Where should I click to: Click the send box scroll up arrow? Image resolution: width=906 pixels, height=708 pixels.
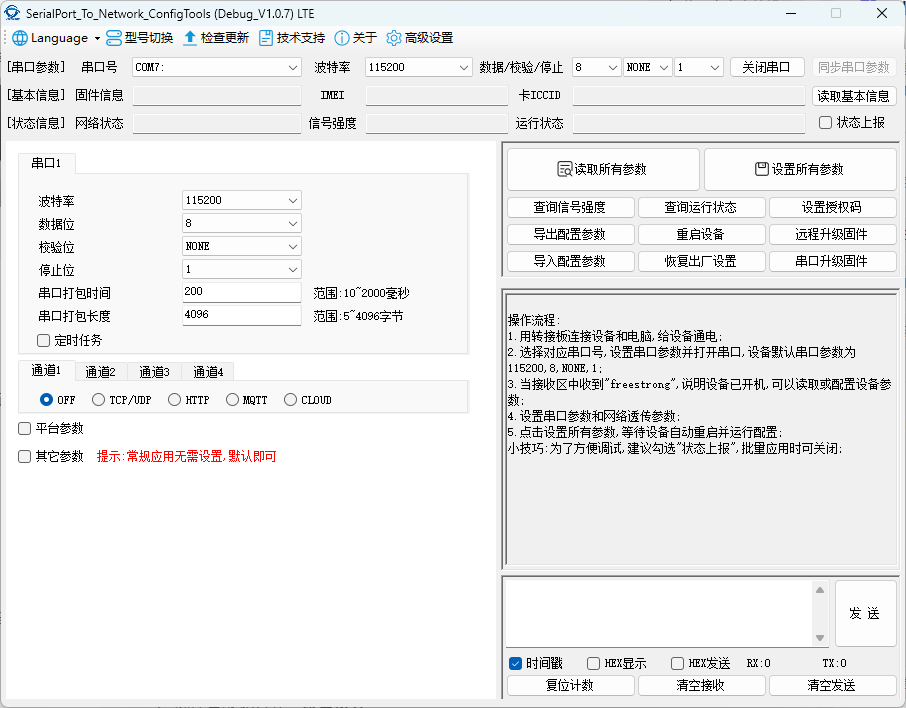click(x=820, y=590)
